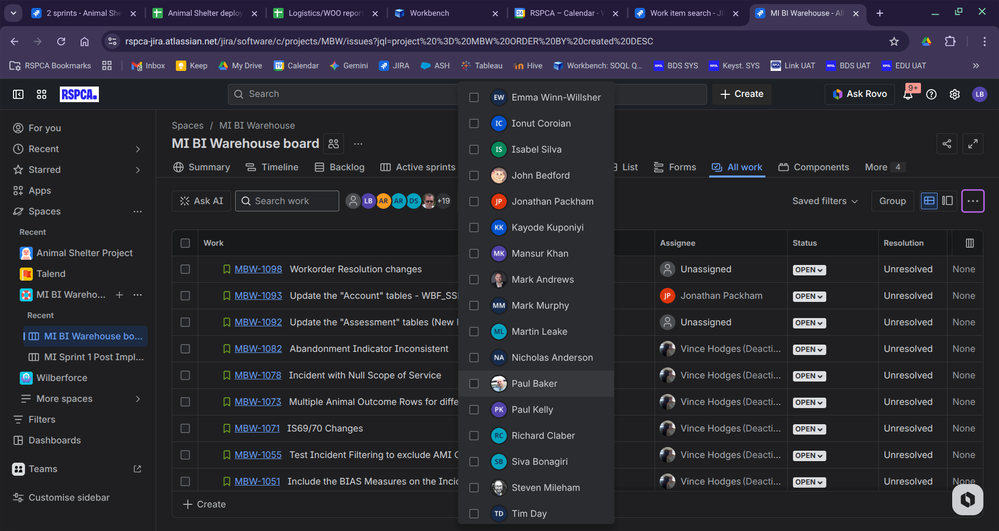The image size is (999, 531).
Task: Switch to the Summary tab
Action: point(201,167)
